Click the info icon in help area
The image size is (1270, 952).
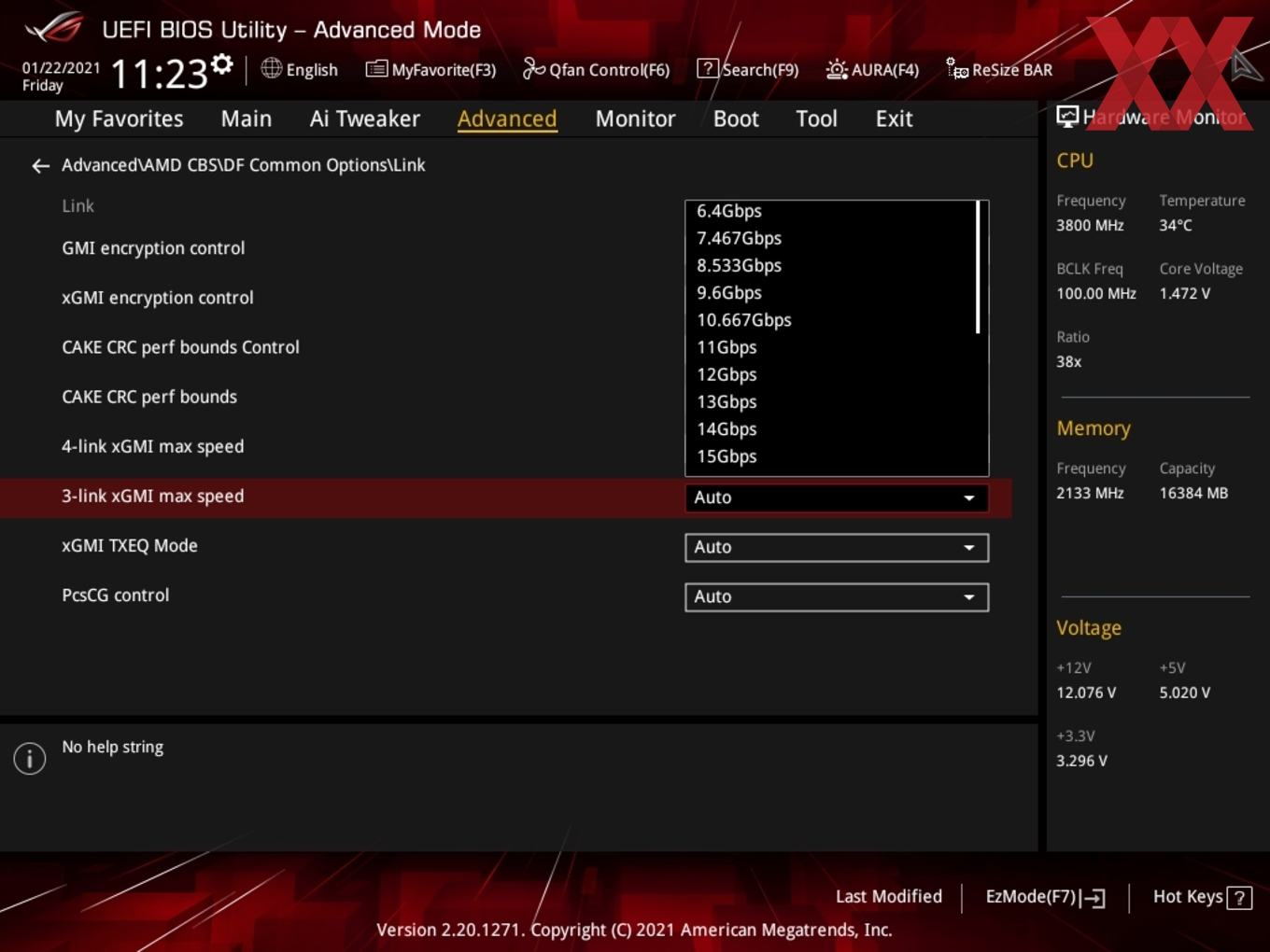point(30,759)
